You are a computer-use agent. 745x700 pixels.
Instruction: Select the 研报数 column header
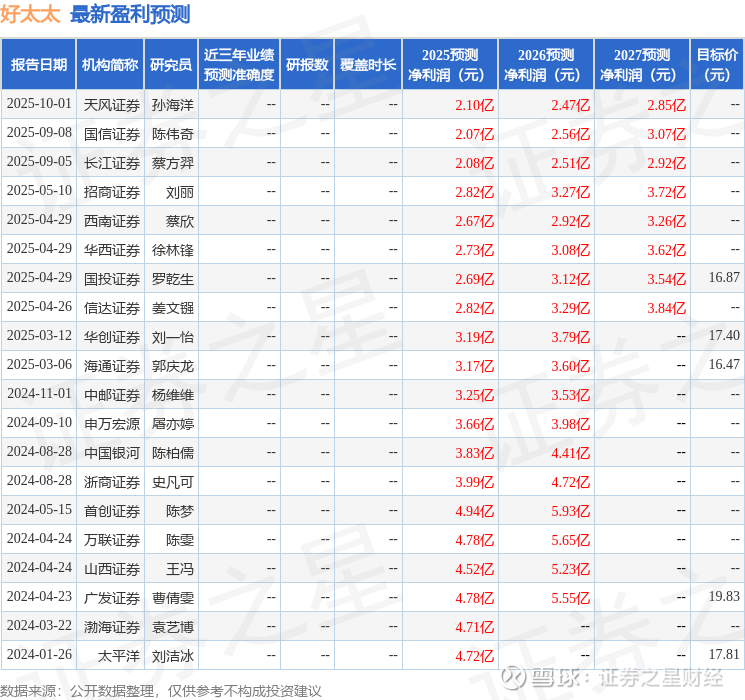[307, 65]
